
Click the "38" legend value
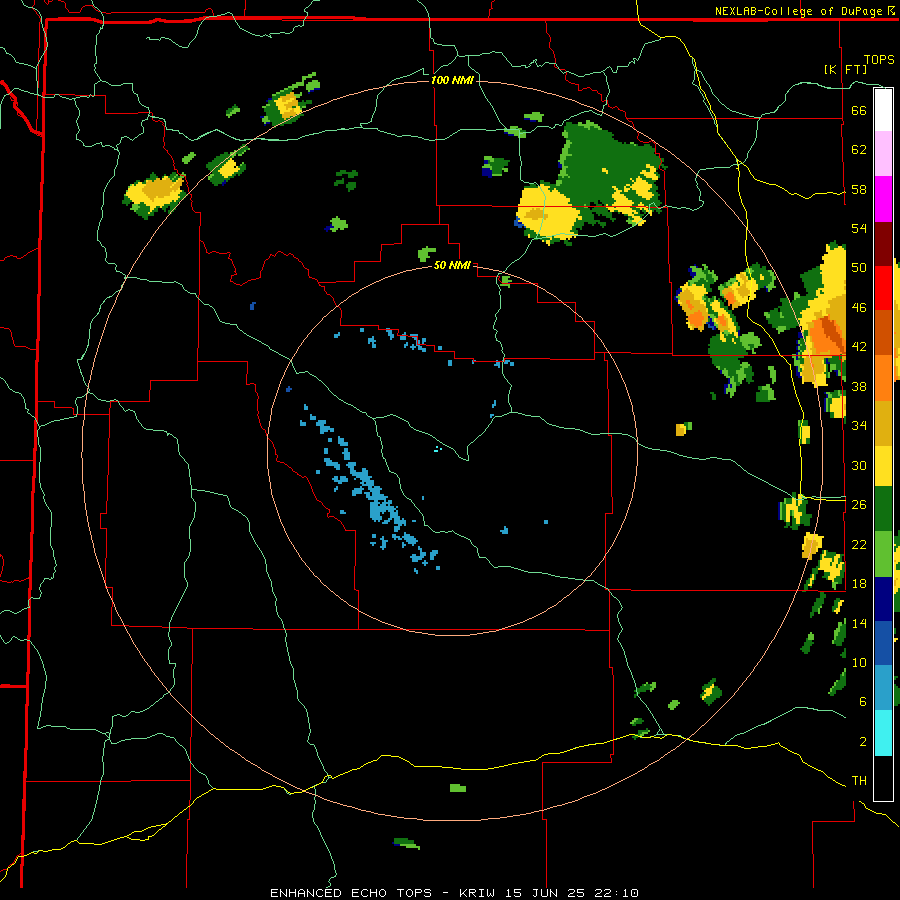859,386
